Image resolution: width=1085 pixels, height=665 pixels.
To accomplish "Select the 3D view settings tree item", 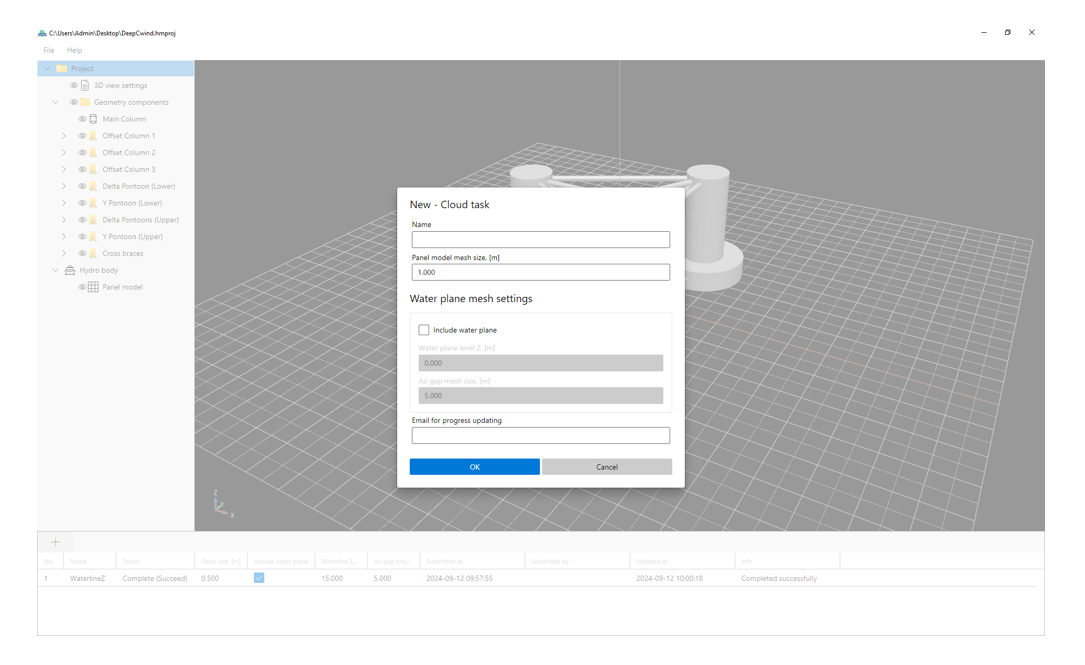I will click(120, 85).
